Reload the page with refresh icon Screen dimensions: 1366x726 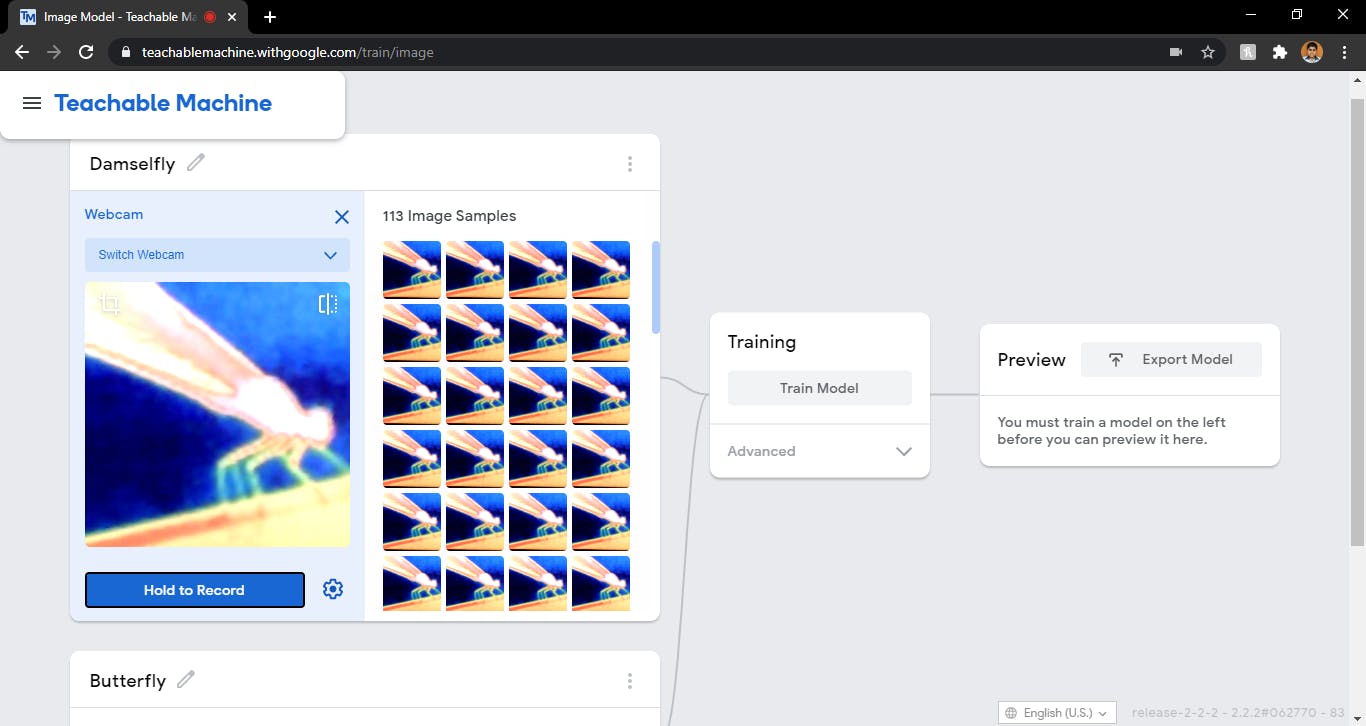[86, 52]
